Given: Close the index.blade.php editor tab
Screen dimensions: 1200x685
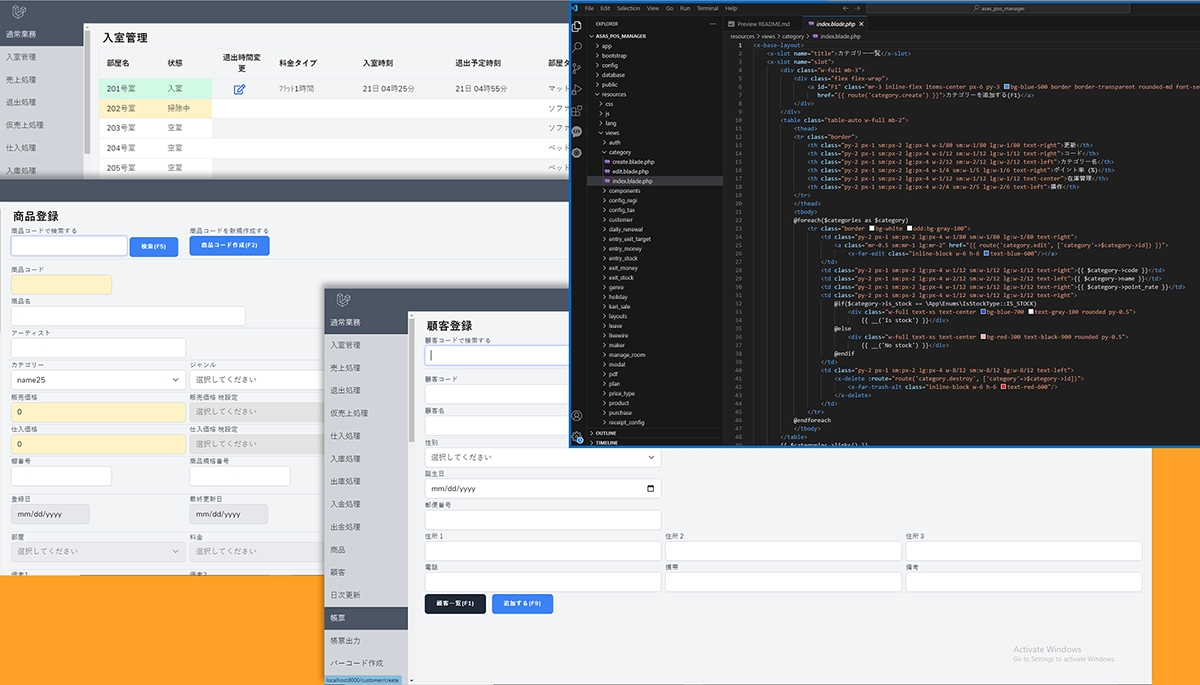Looking at the screenshot, I should pos(863,23).
